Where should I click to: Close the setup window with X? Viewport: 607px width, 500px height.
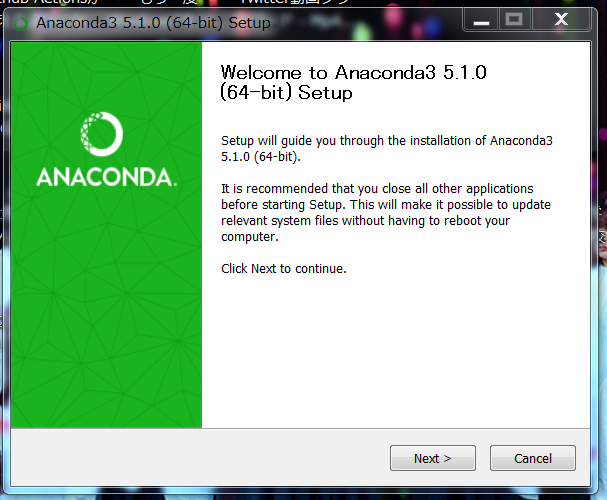pos(561,20)
